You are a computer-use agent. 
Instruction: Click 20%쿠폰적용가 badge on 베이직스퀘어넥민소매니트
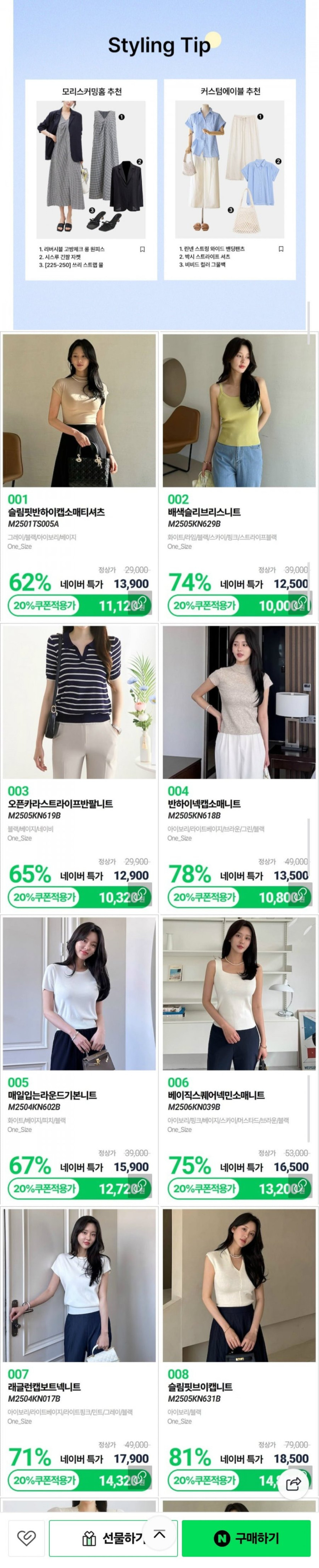(x=204, y=1188)
